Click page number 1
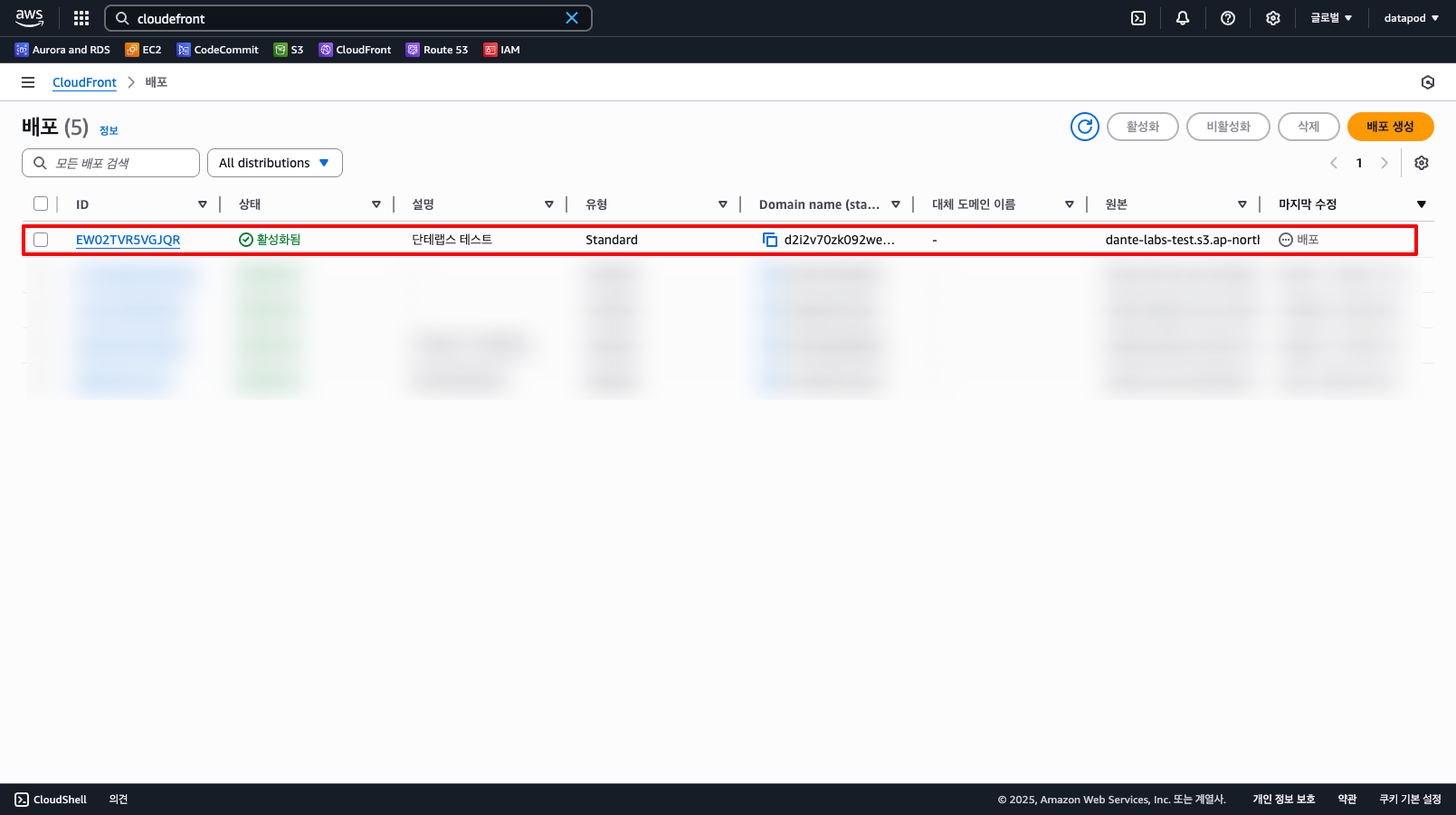1456x815 pixels. (1359, 163)
